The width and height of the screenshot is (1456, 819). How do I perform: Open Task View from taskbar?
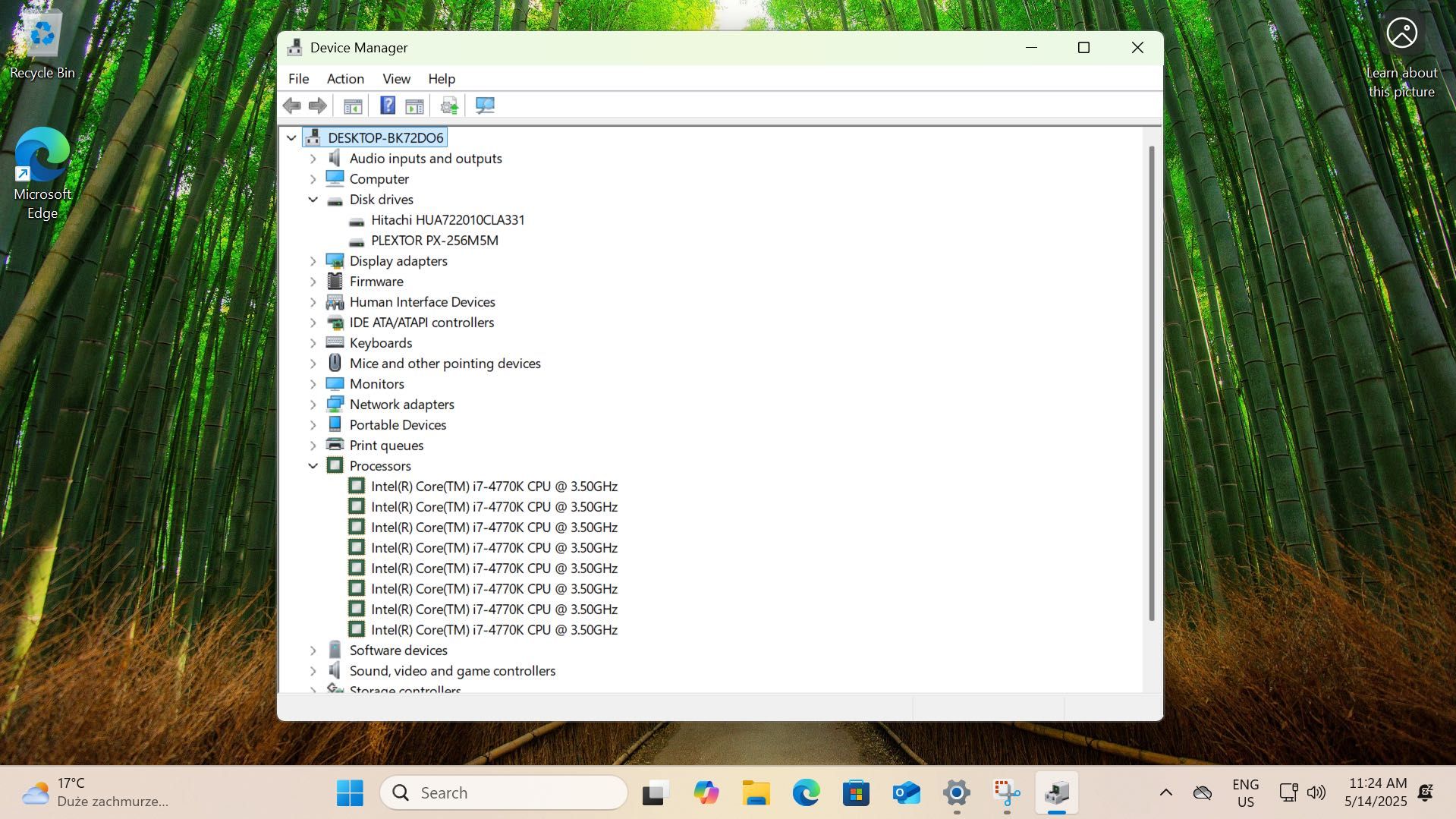coord(656,793)
